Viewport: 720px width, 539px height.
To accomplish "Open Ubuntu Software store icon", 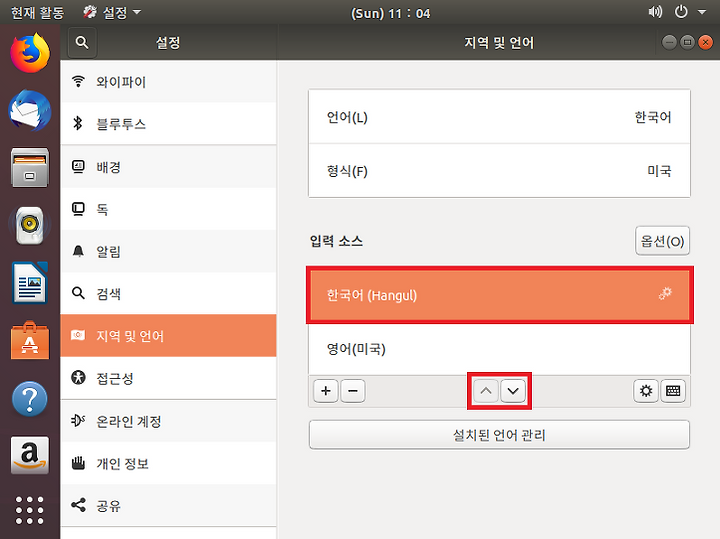I will pyautogui.click(x=30, y=341).
